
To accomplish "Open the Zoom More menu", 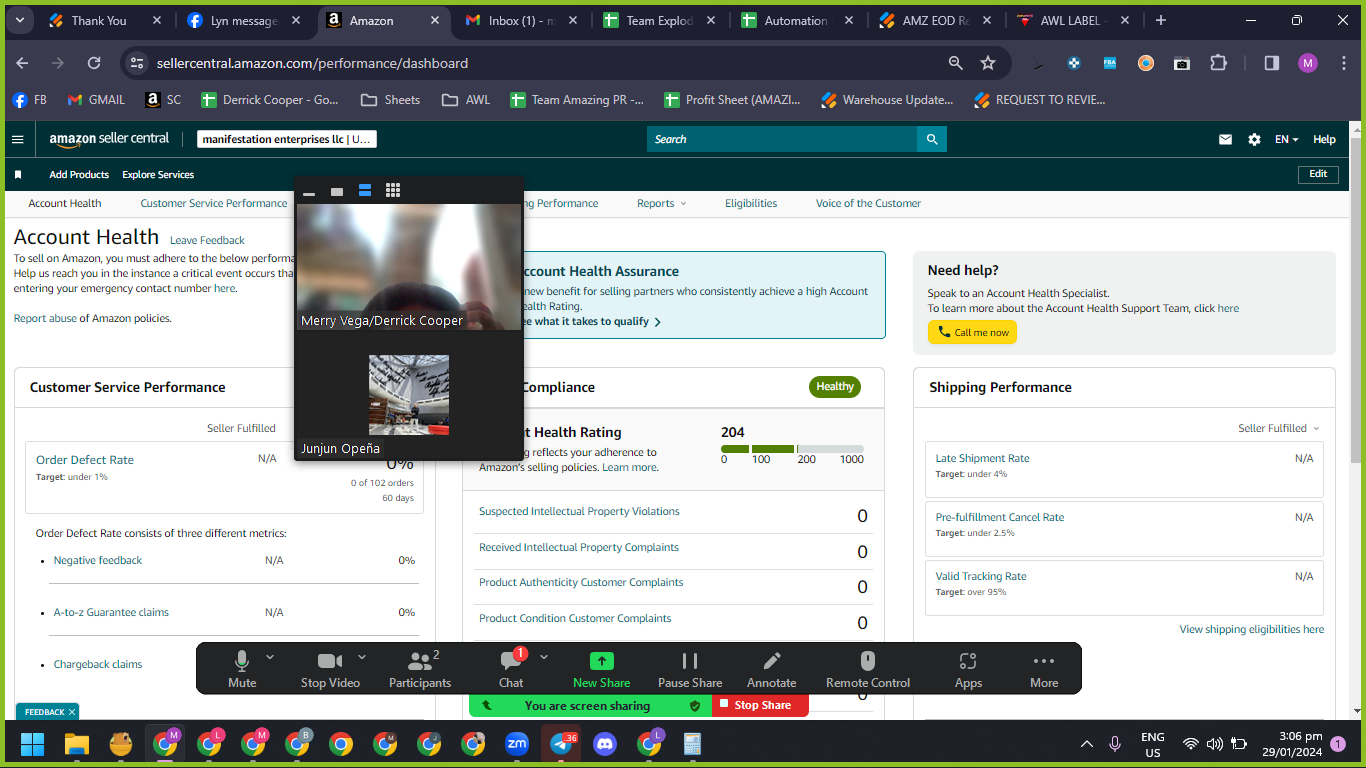I will click(x=1044, y=669).
